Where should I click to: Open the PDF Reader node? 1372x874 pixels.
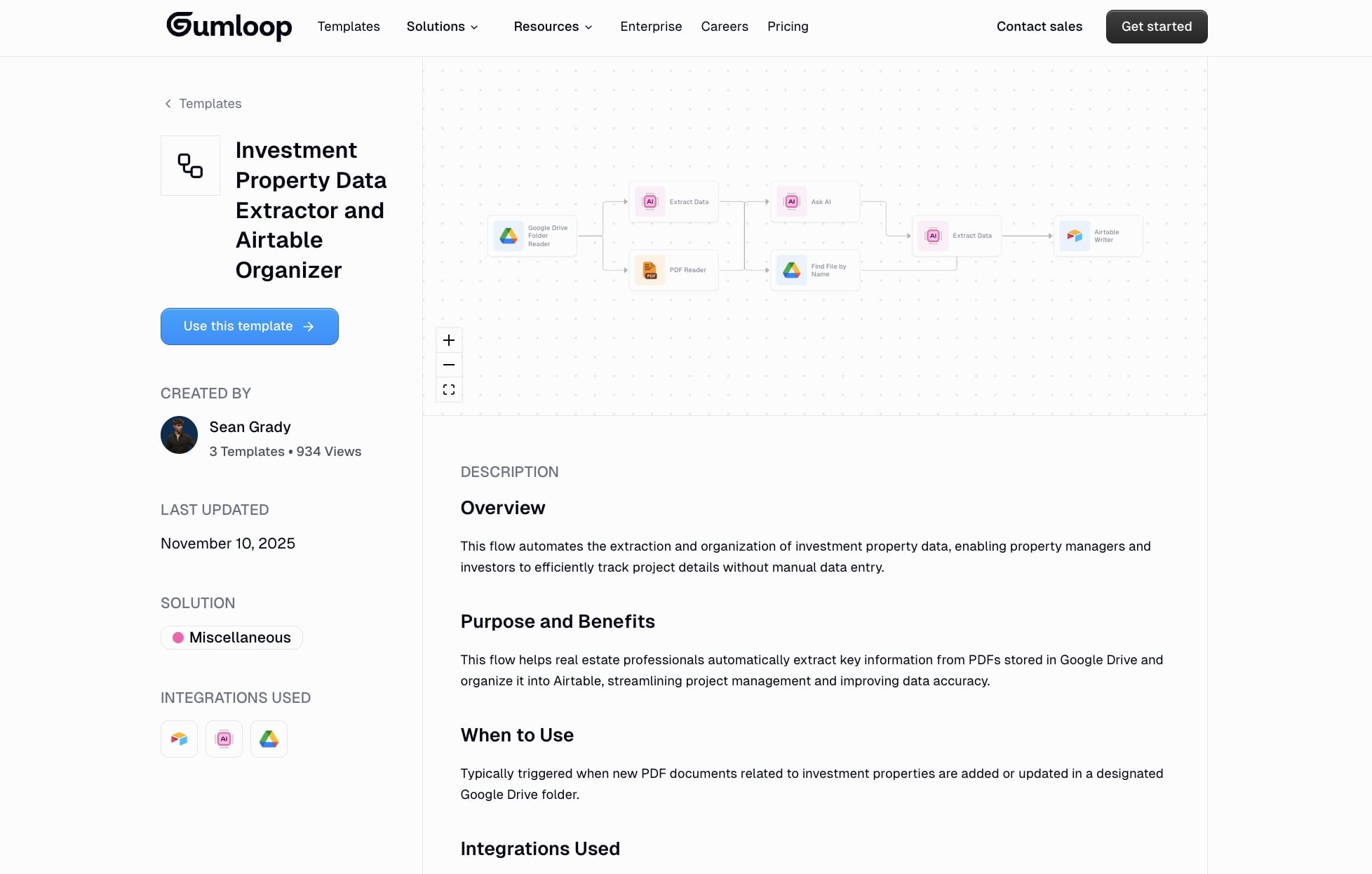coord(673,270)
